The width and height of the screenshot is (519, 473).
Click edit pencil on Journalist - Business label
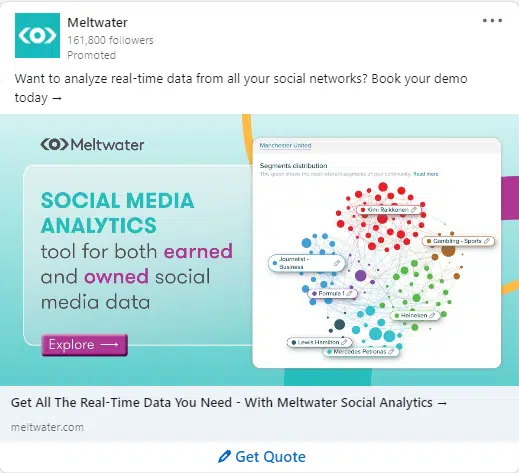pos(337,263)
